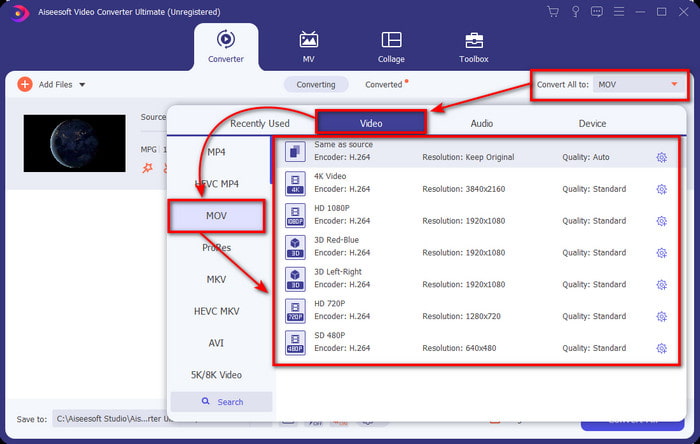Switch to the Audio format tab
This screenshot has height=444, width=700.
point(482,124)
